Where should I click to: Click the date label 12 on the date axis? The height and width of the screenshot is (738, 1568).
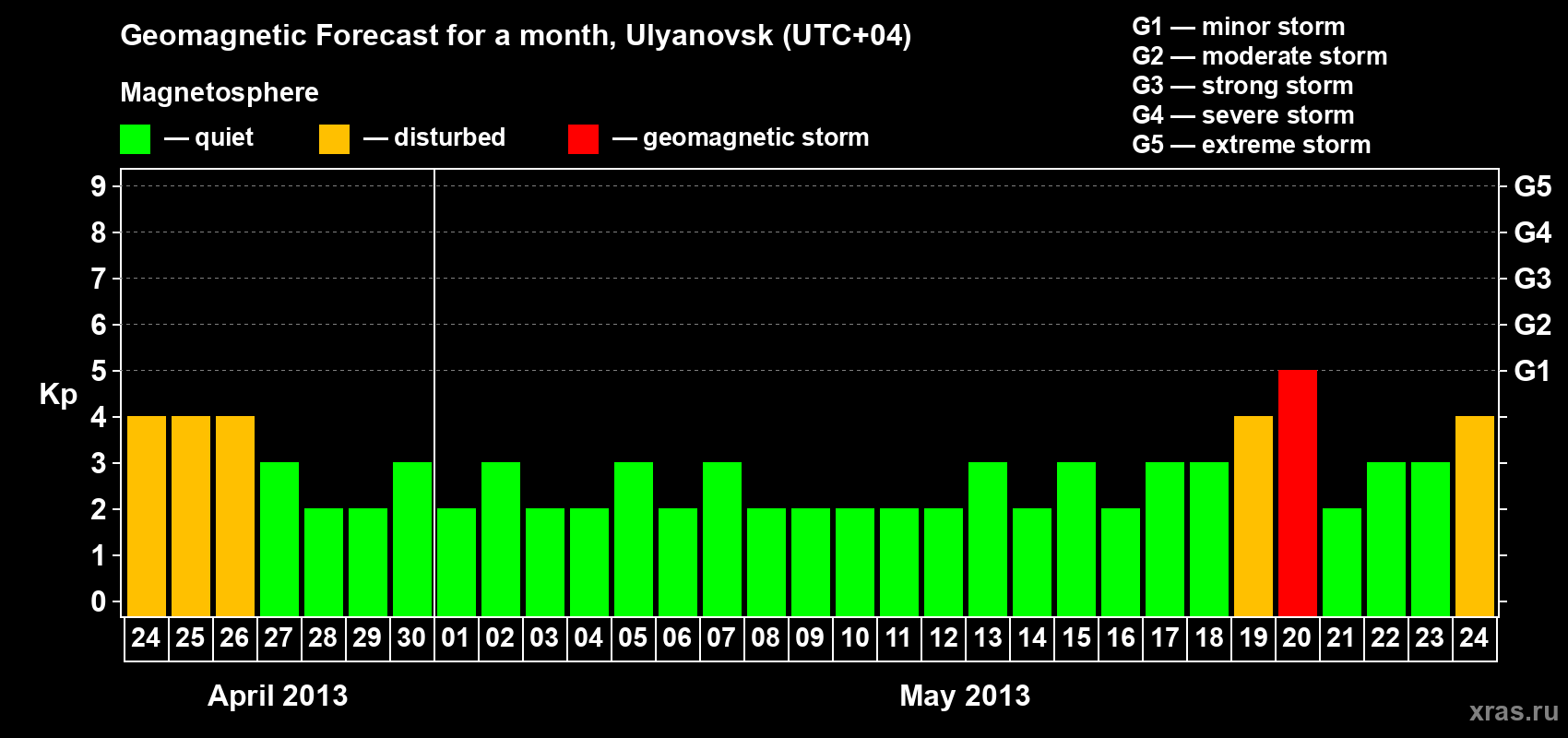coord(943,638)
